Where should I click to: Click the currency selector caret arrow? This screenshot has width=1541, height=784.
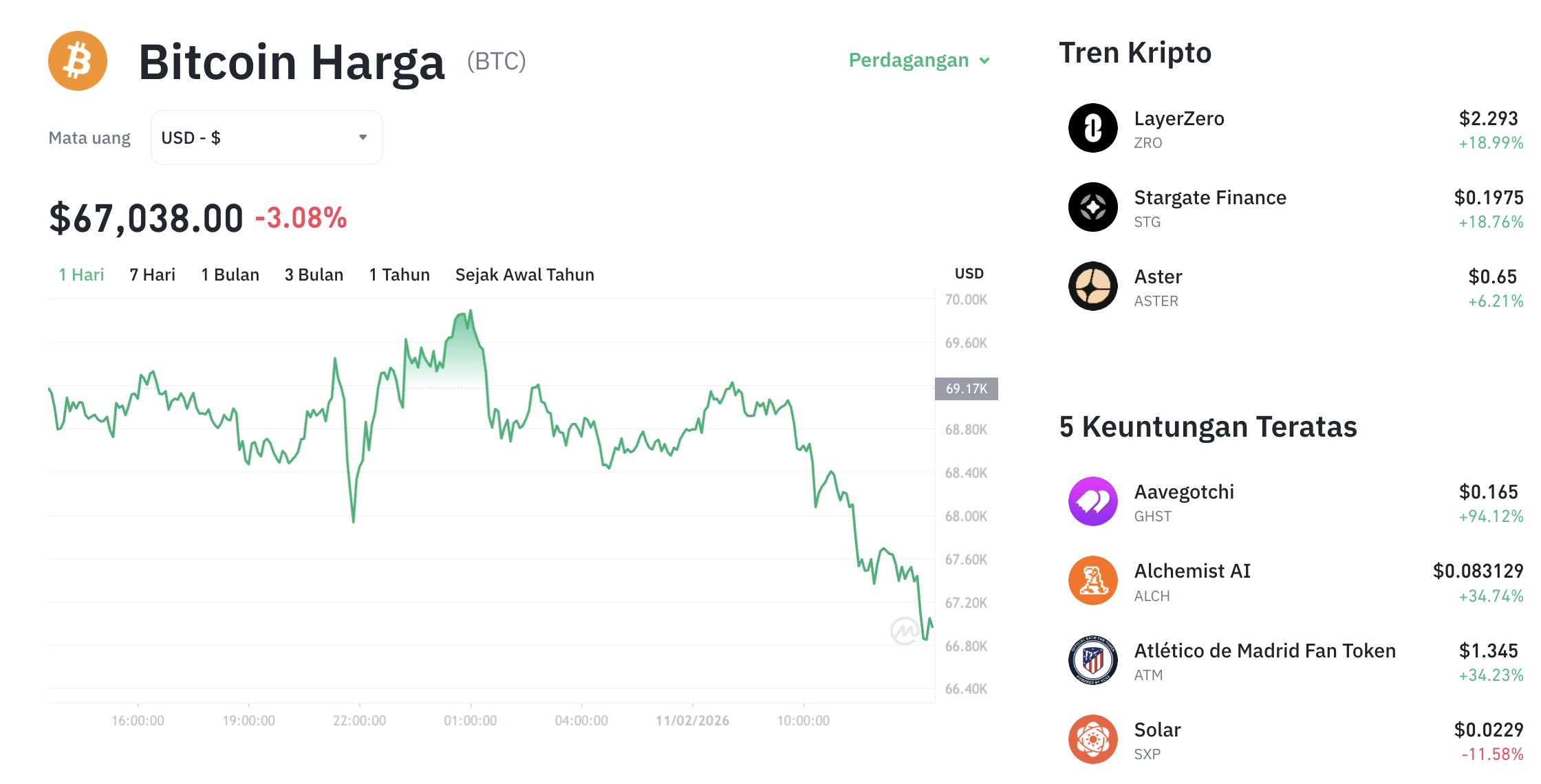point(363,138)
